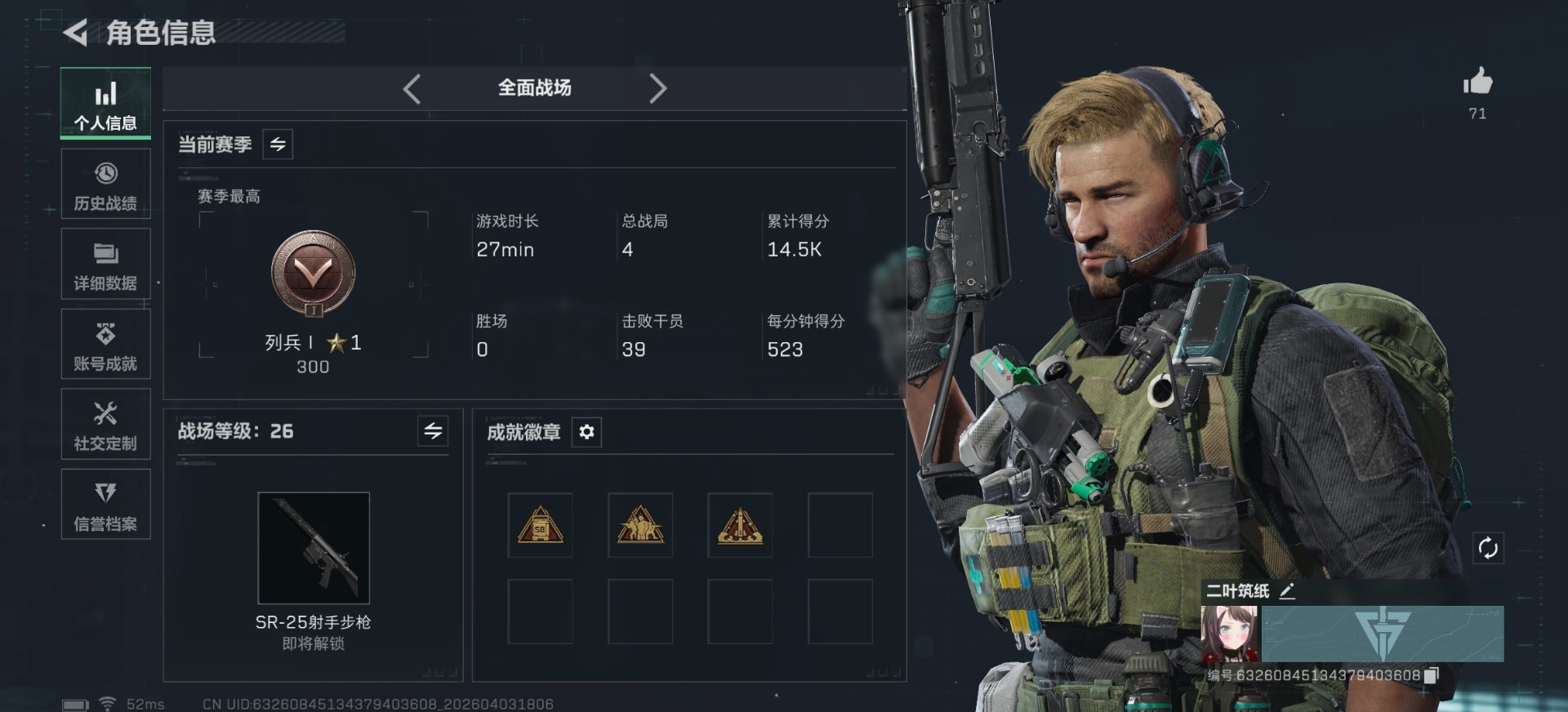The image size is (1568, 712).
Task: Toggle the swap button beside 战场等级
Action: click(433, 430)
